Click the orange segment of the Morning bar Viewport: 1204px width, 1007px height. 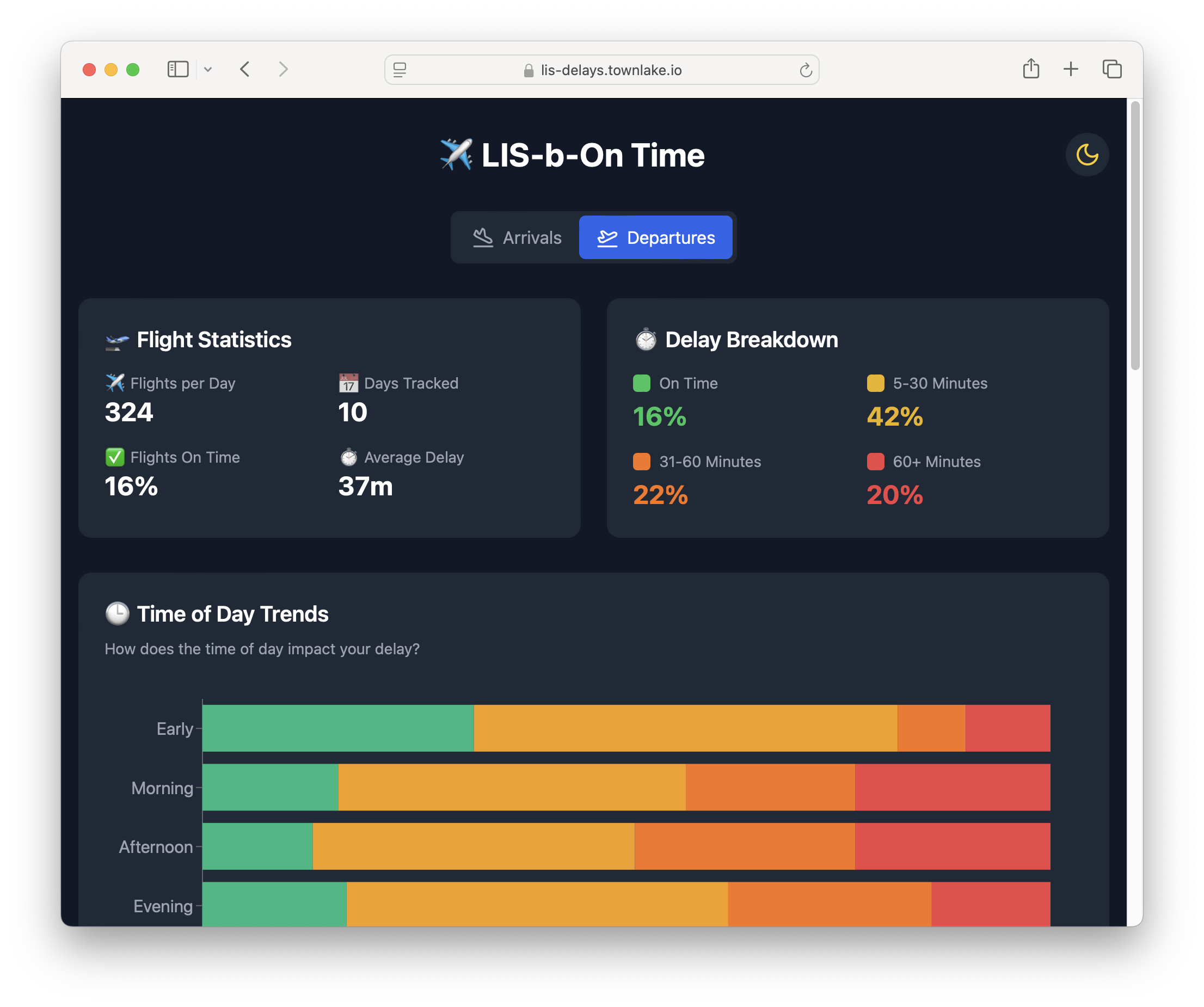(770, 787)
